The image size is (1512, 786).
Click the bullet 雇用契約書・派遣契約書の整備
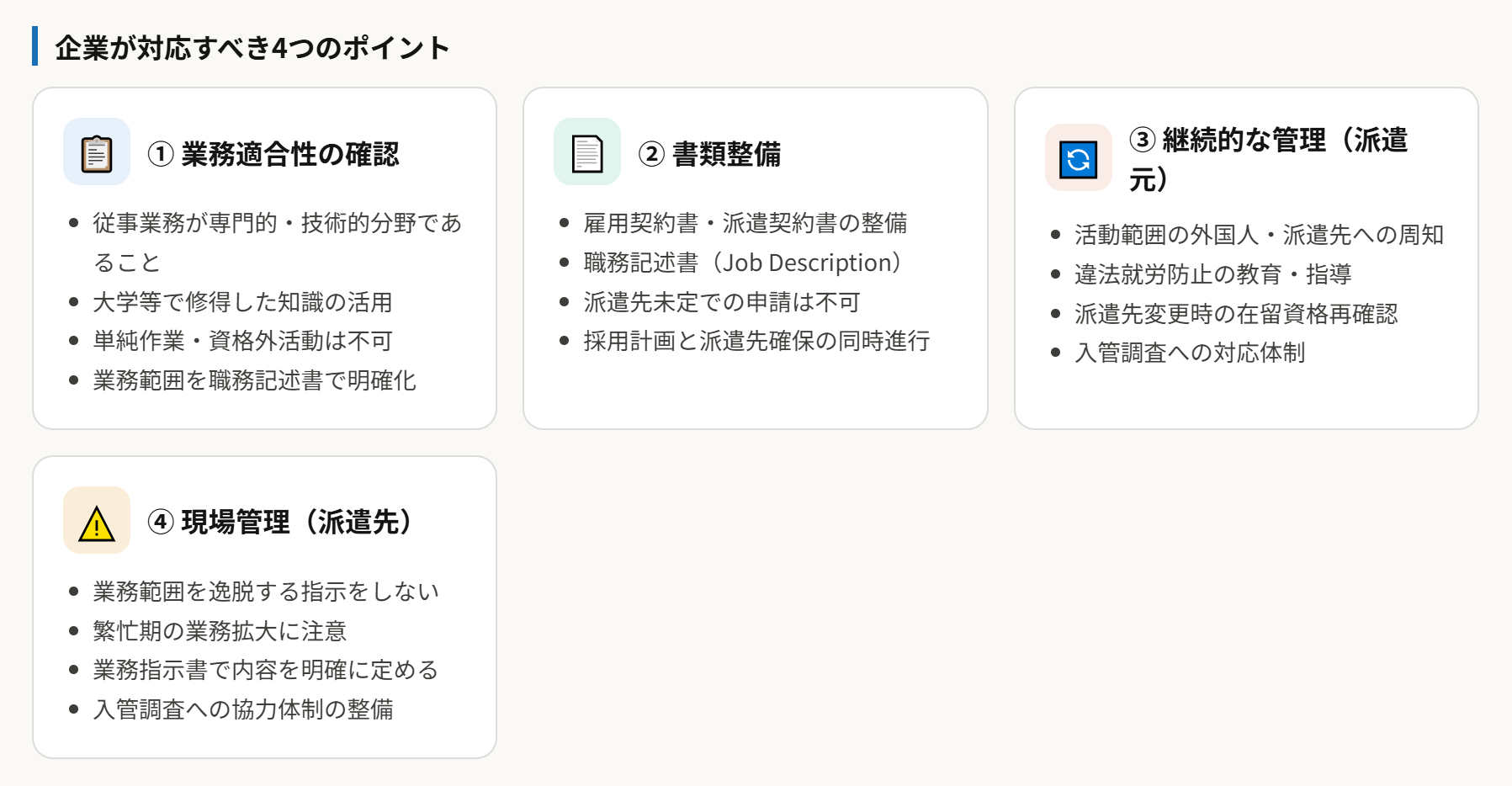[745, 223]
